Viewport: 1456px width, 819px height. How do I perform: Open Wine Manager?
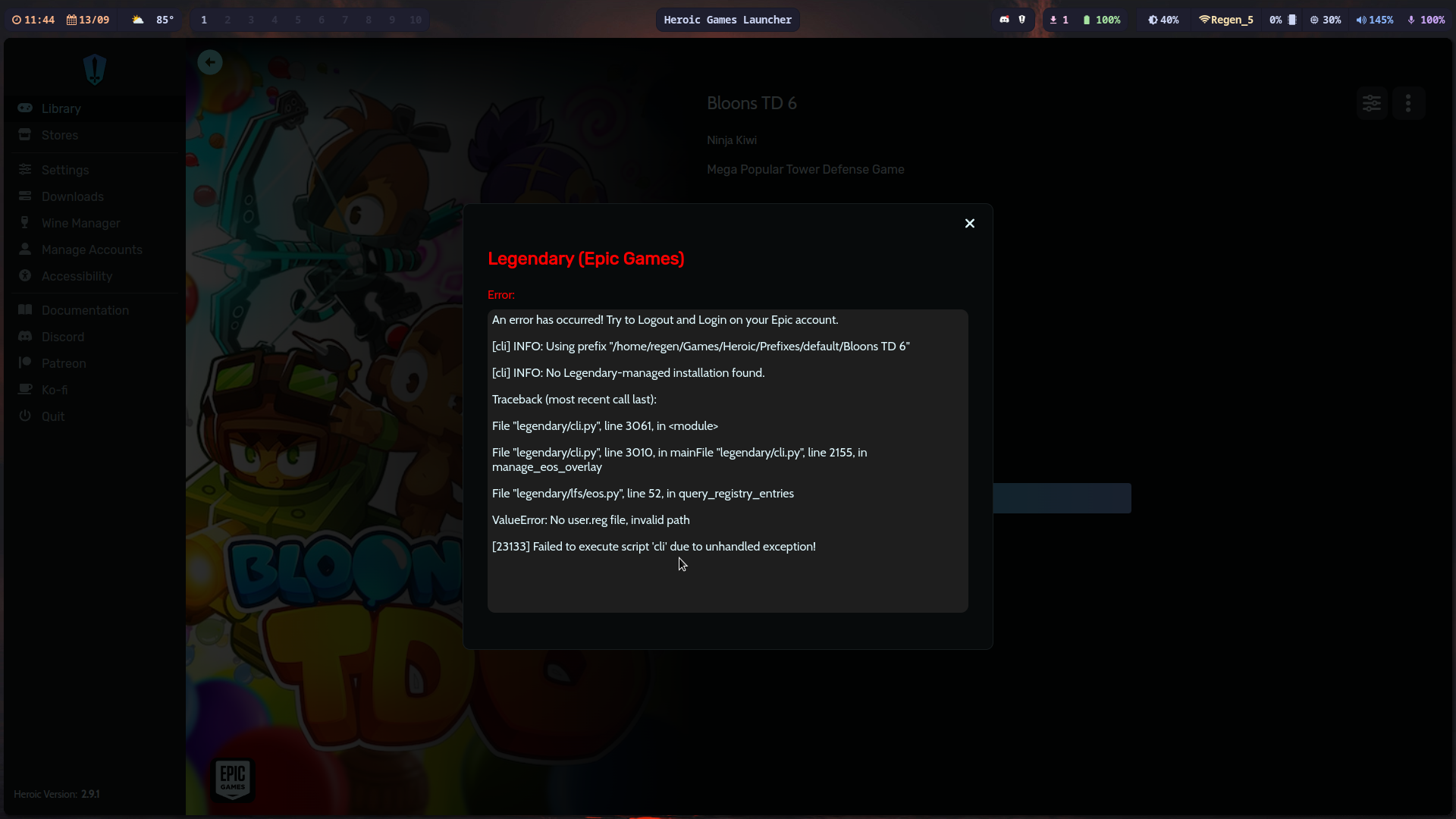pos(80,223)
